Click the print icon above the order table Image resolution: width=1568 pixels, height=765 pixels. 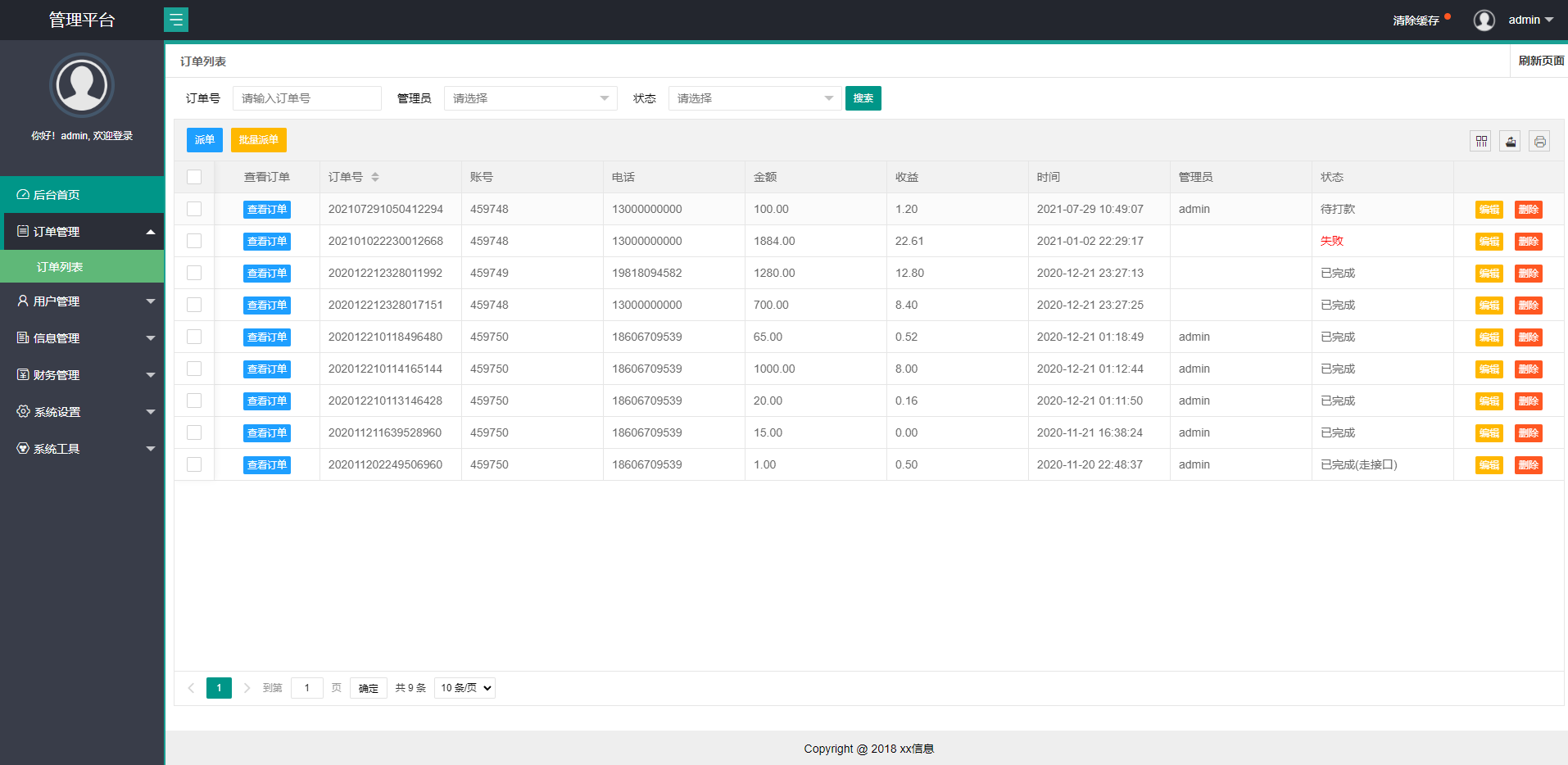pos(1539,140)
